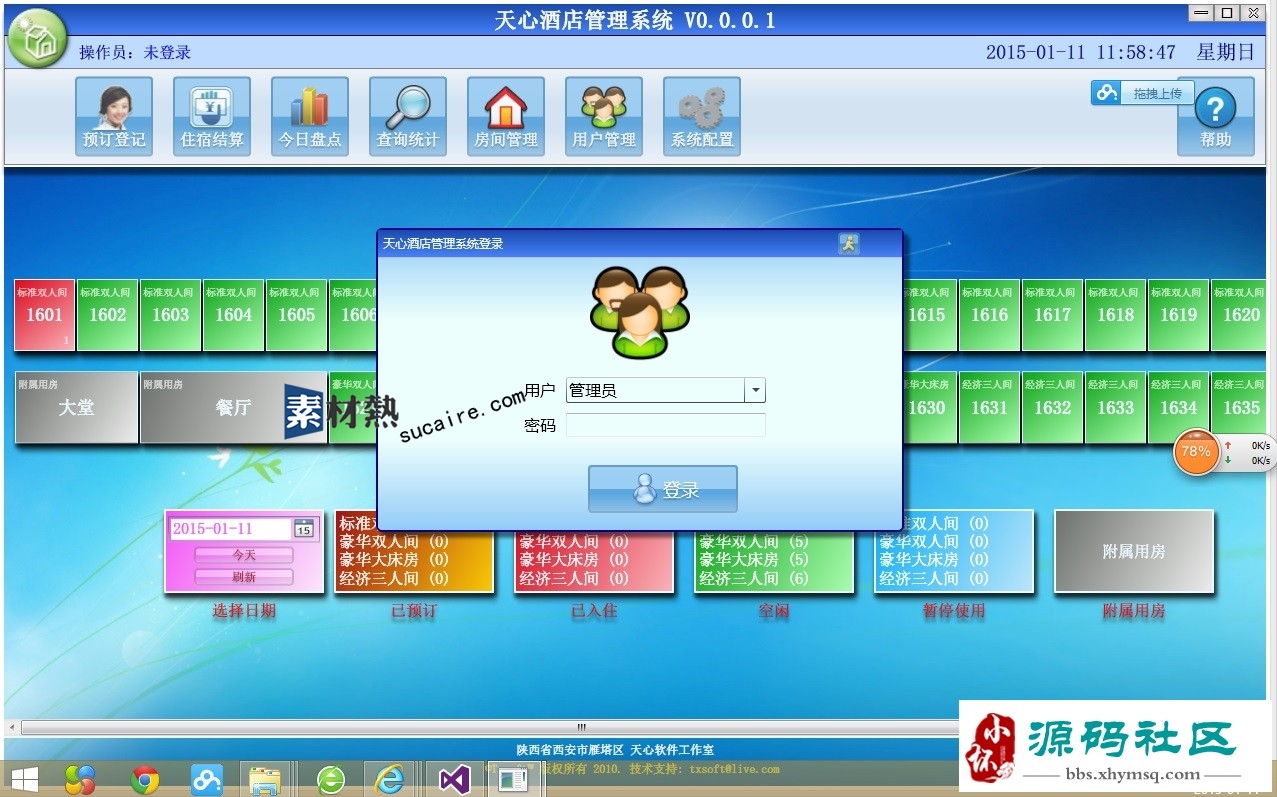Click the running man icon in login title bar
This screenshot has width=1277, height=797.
tap(849, 243)
